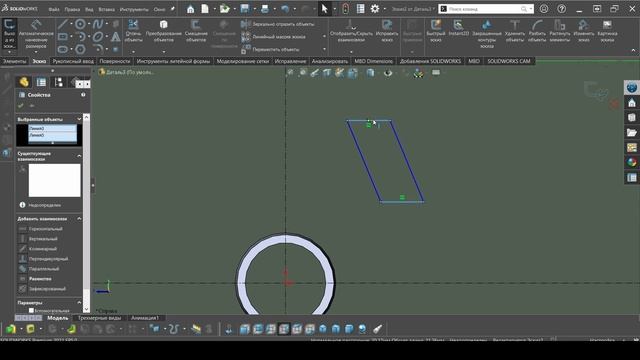
Task: Select the Polygon sketch tool
Action: [x=80, y=49]
